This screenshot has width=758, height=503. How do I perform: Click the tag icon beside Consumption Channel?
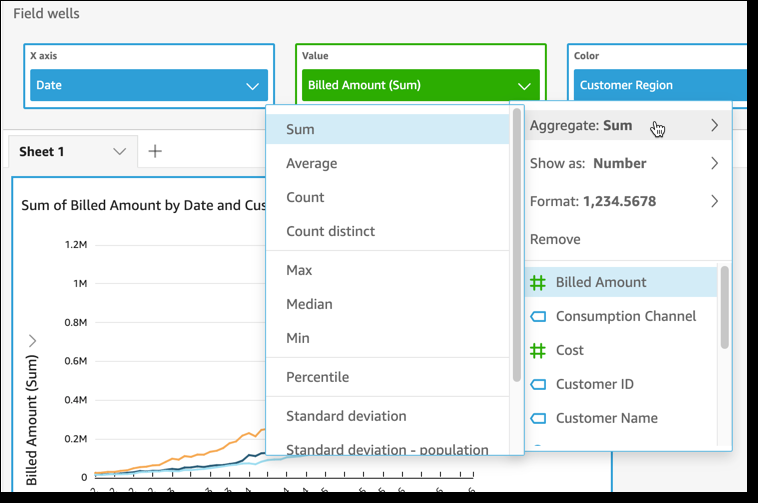(x=537, y=317)
